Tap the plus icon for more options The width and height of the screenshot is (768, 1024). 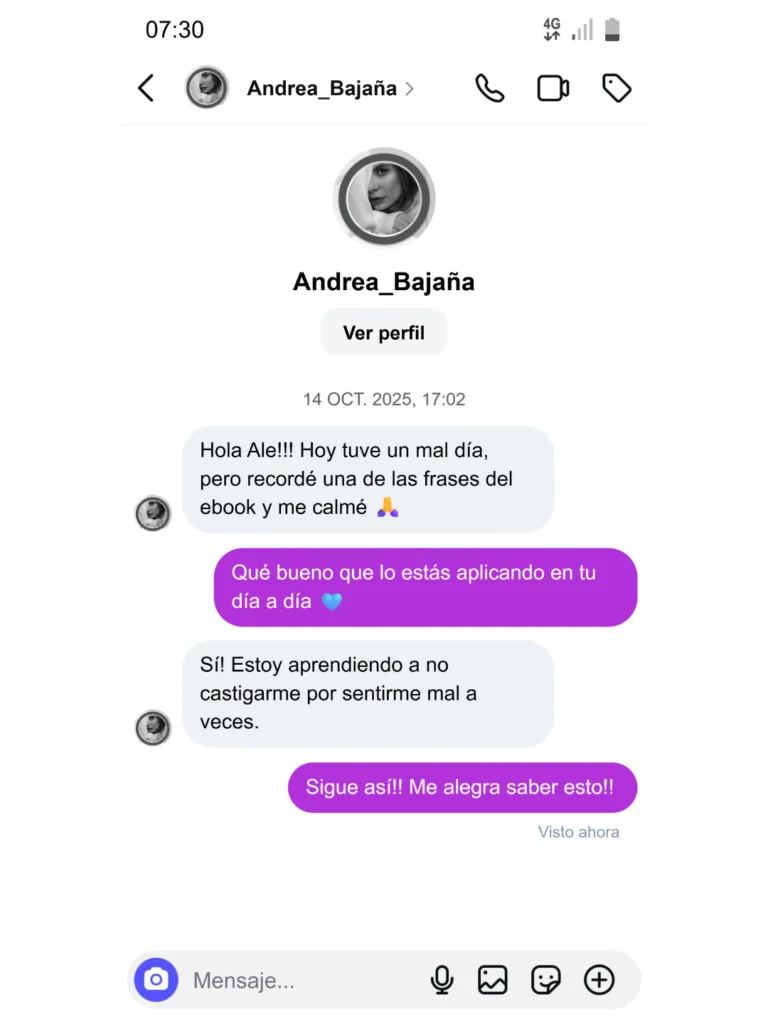[x=599, y=980]
